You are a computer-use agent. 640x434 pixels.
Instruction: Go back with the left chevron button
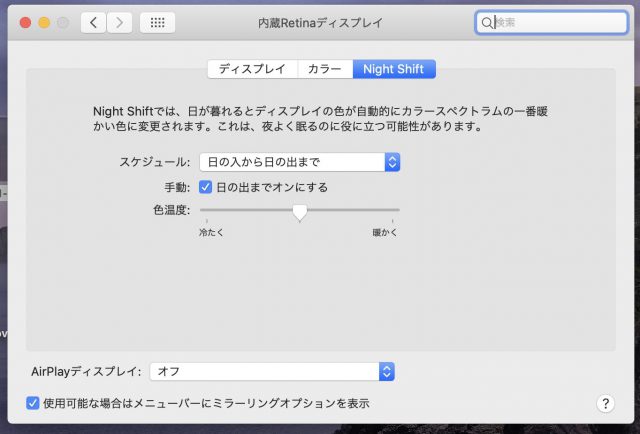click(93, 22)
